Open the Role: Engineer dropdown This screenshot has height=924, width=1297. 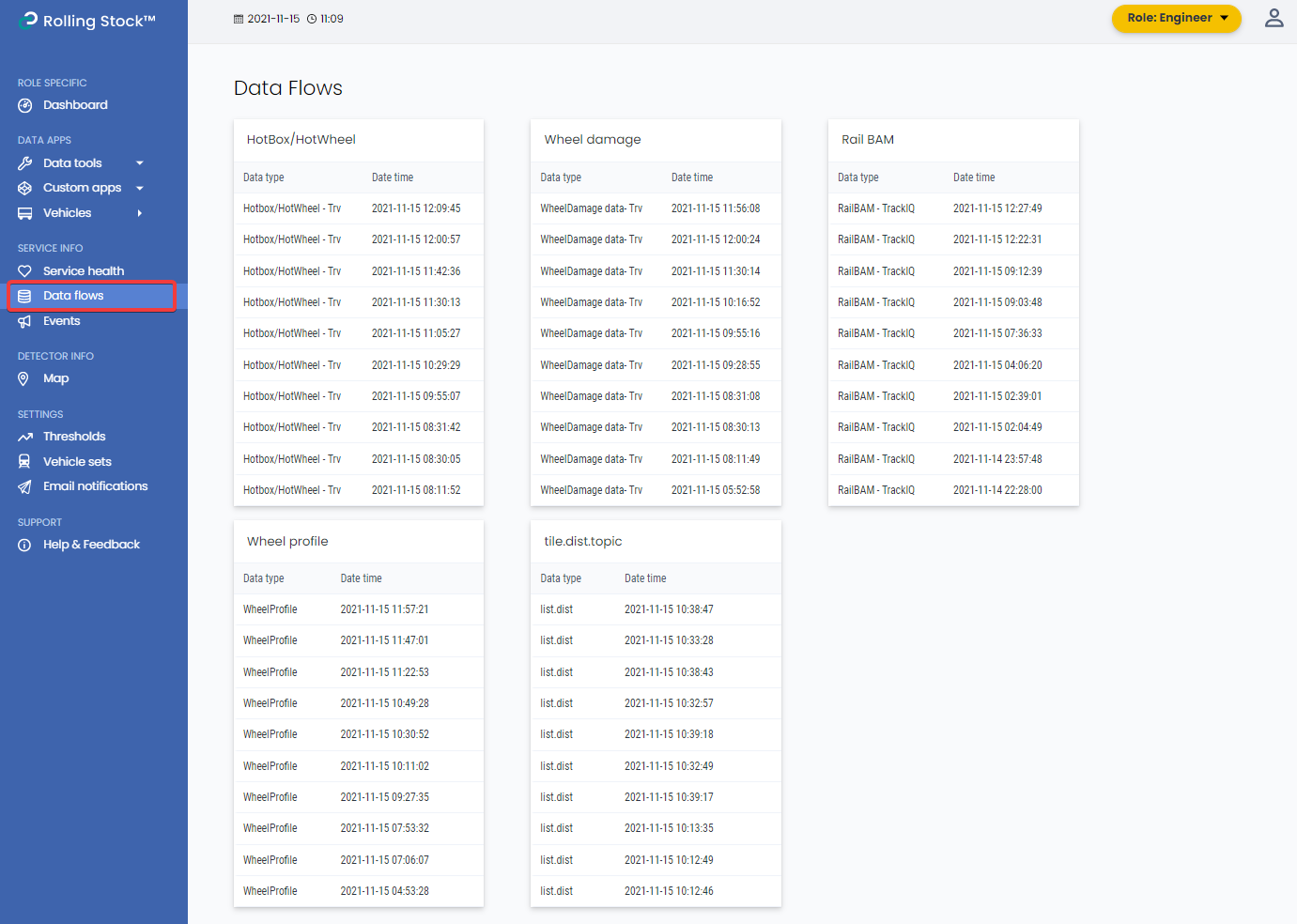click(x=1176, y=18)
